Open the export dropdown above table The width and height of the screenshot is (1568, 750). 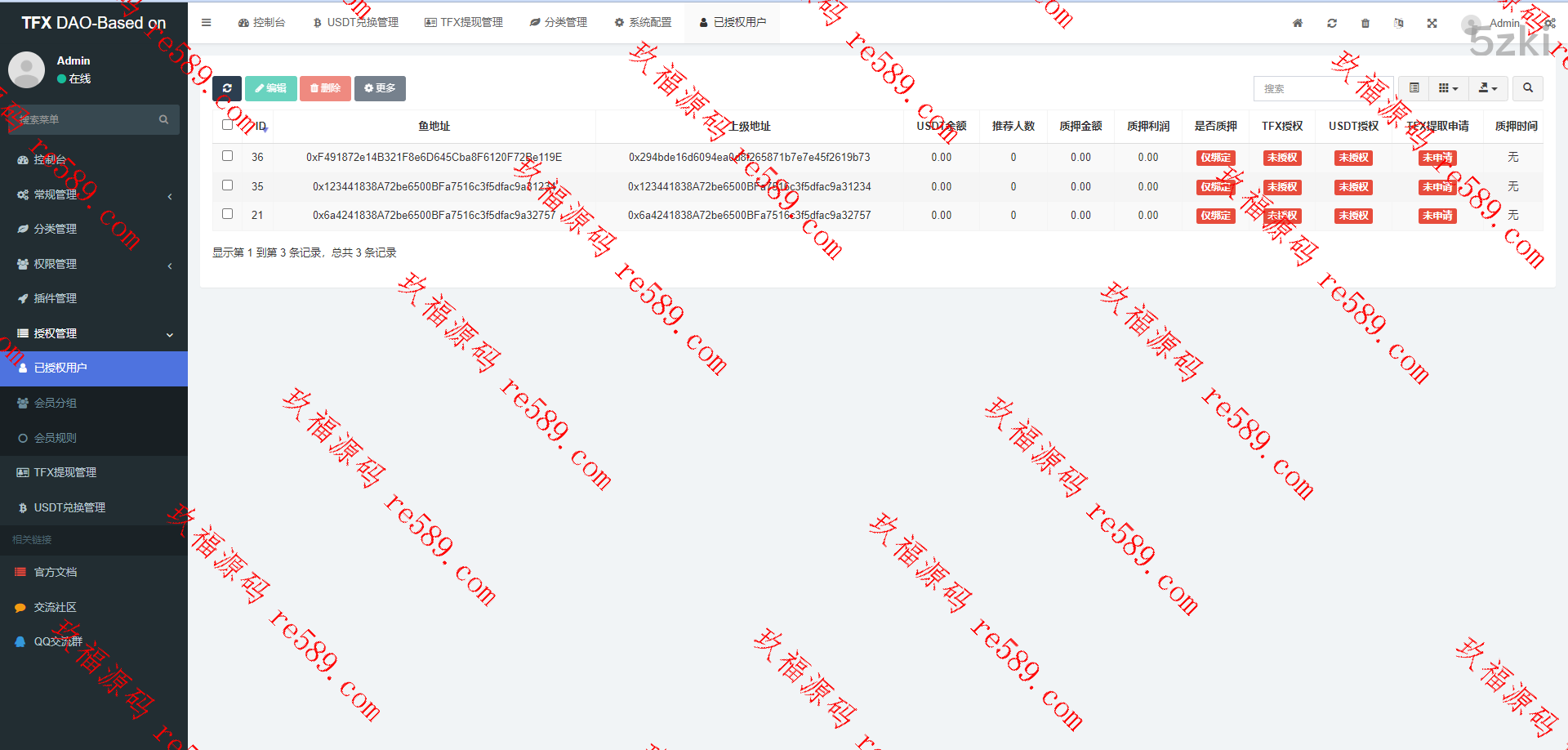pos(1488,88)
